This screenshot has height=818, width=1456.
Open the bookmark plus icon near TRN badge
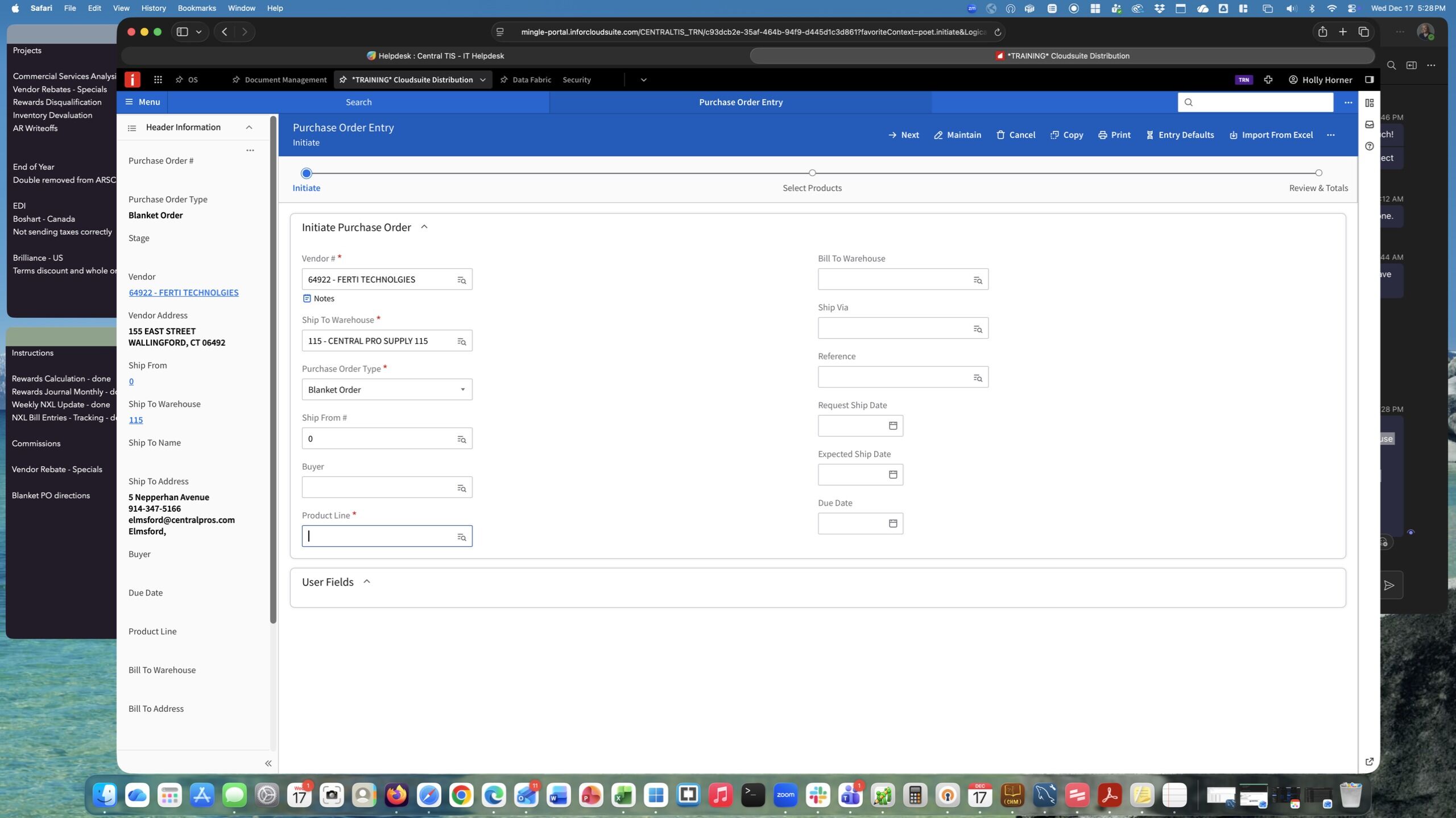1268,80
